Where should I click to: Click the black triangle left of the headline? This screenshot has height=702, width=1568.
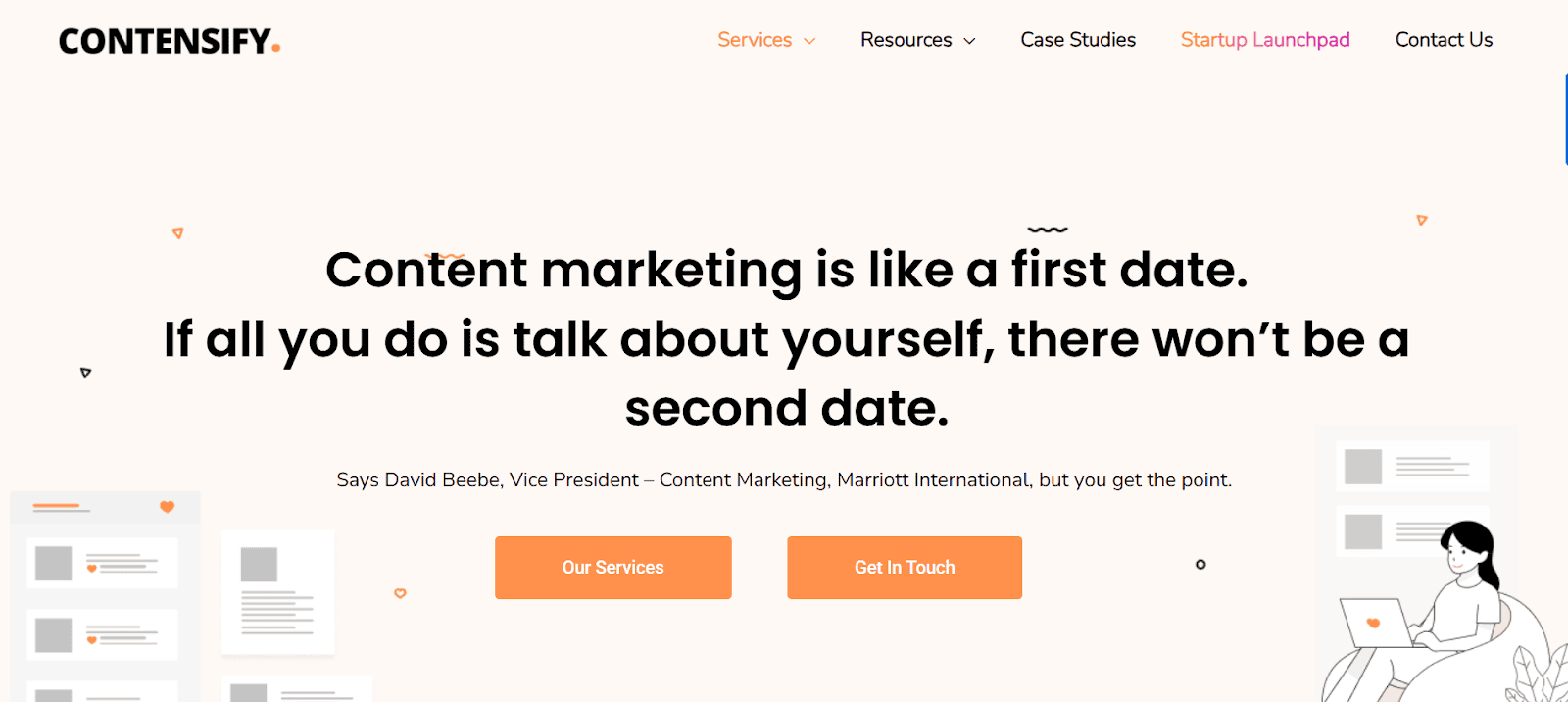[x=85, y=373]
